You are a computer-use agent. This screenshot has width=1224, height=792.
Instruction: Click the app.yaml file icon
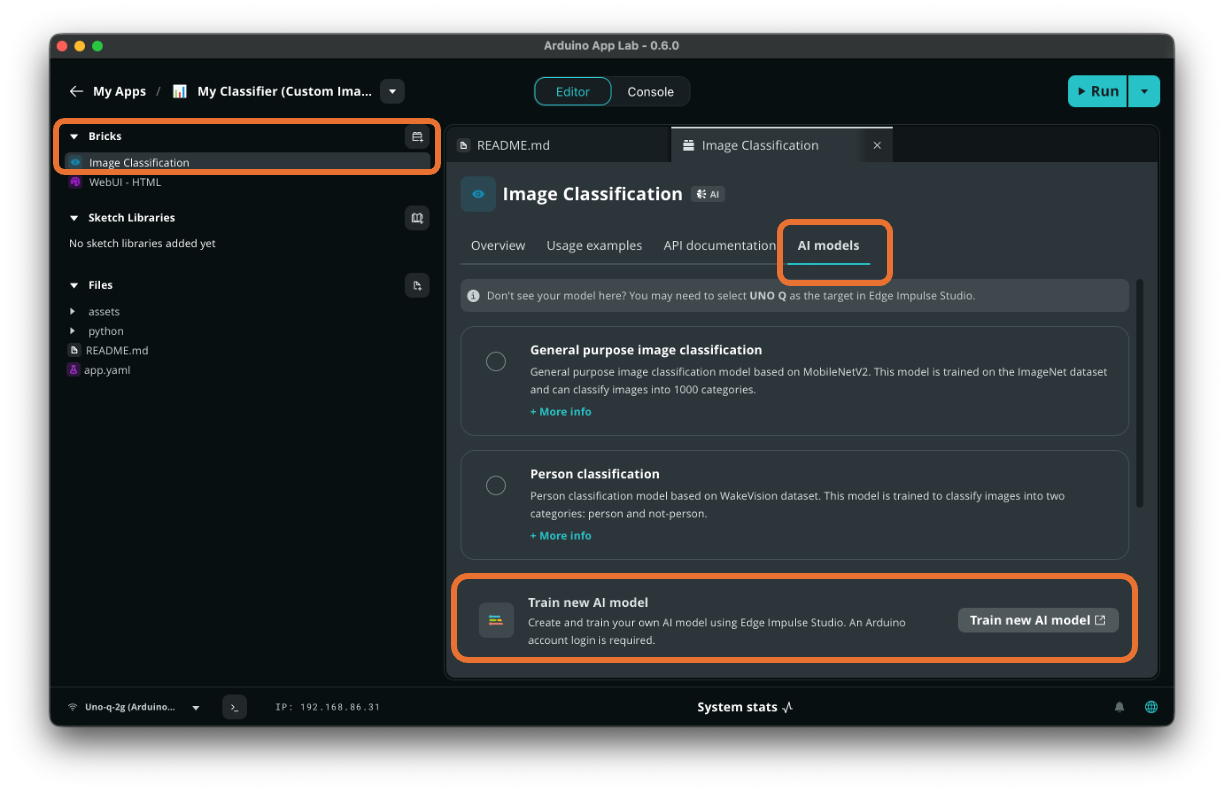73,370
